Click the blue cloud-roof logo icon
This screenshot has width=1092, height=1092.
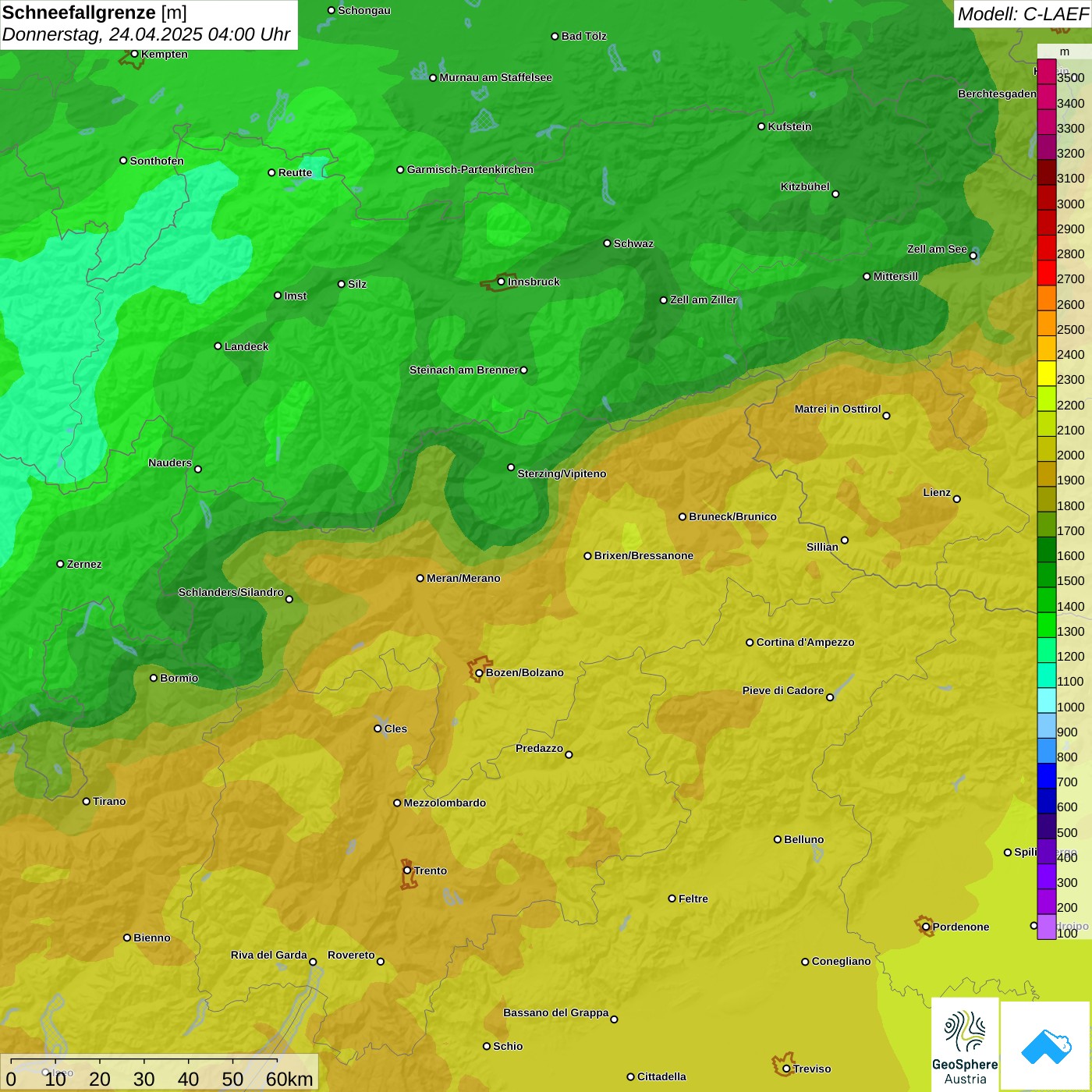(x=1046, y=1046)
